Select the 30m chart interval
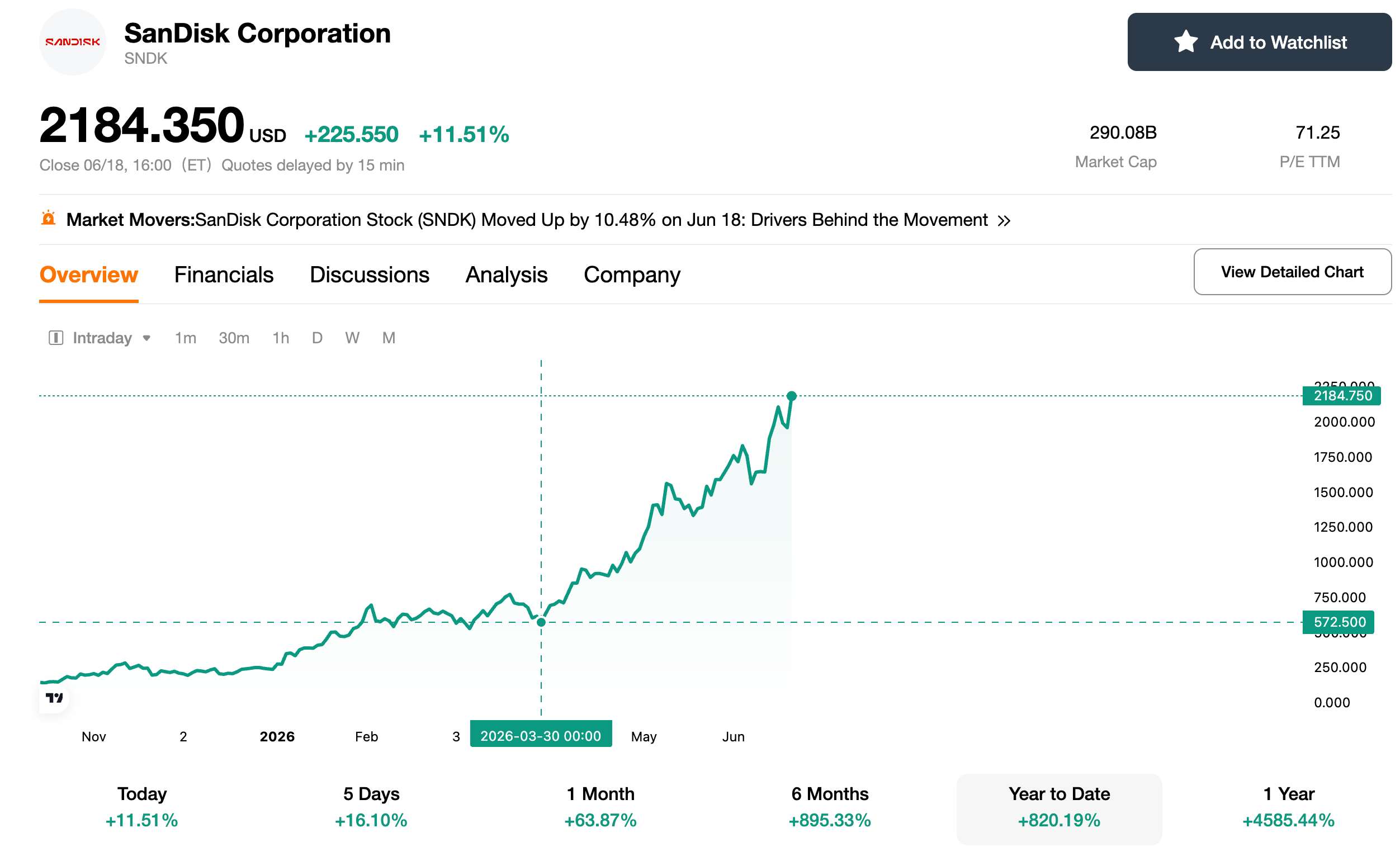 (234, 338)
